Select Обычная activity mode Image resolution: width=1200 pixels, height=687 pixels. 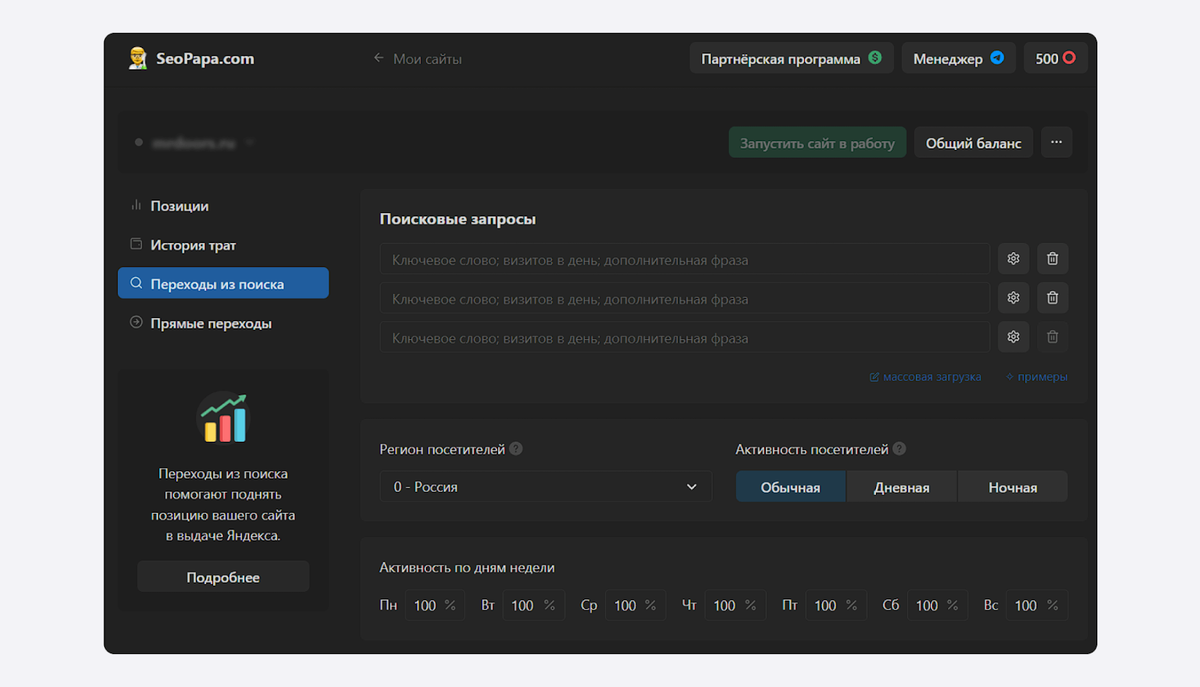point(790,487)
